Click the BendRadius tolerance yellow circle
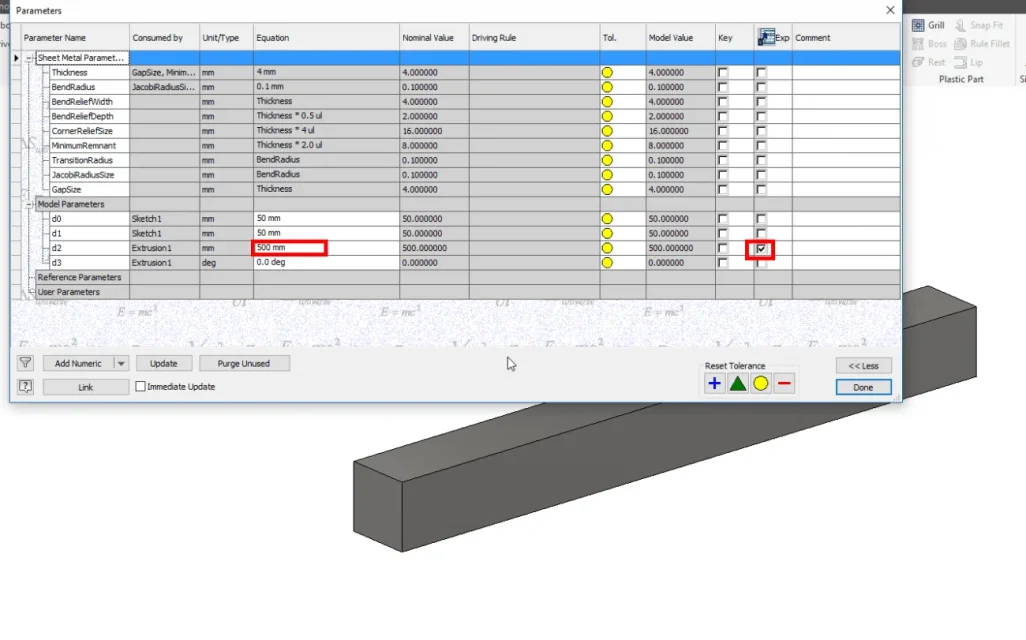The image size is (1026, 640). [607, 87]
